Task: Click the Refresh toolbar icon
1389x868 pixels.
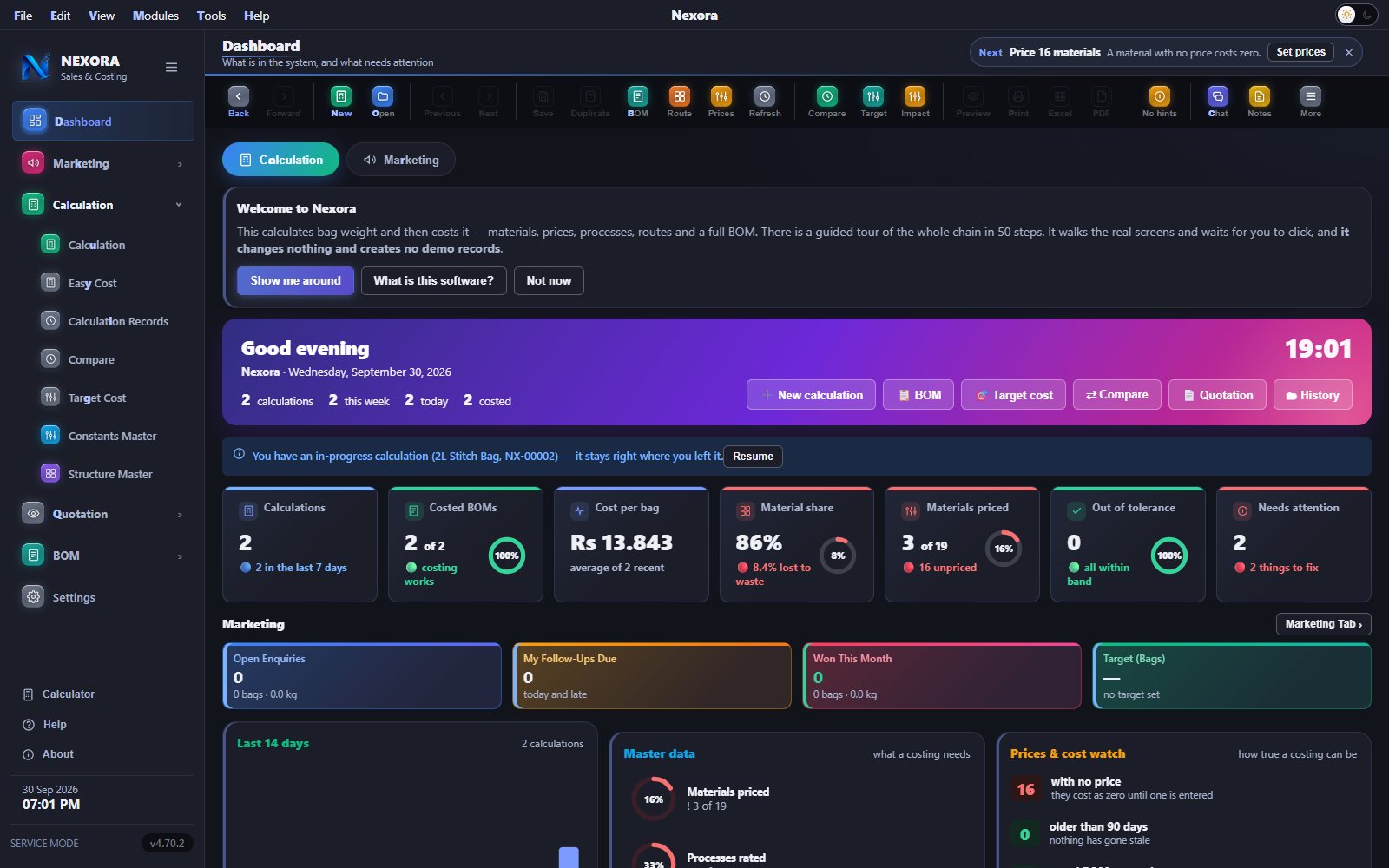Action: coord(765,102)
